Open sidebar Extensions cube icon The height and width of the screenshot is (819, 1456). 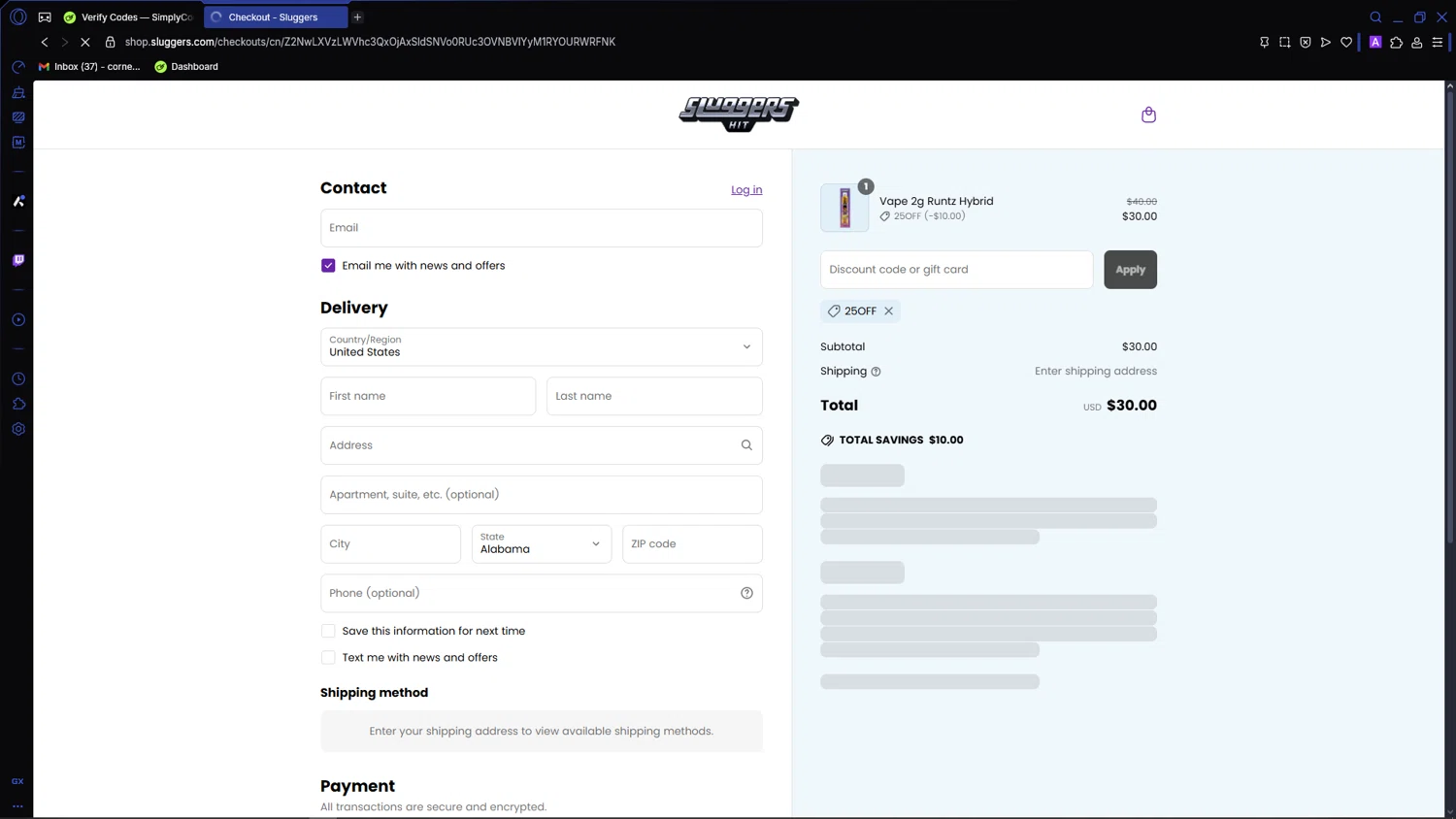(18, 404)
